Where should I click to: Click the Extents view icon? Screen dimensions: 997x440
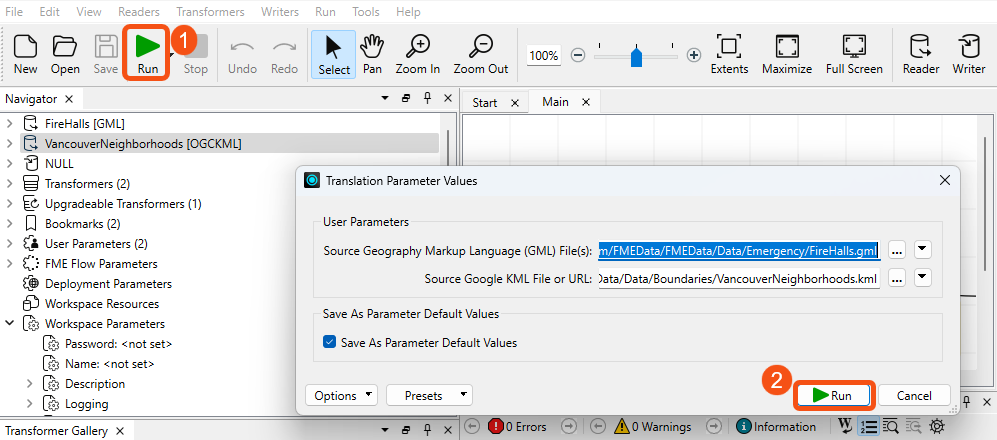729,53
